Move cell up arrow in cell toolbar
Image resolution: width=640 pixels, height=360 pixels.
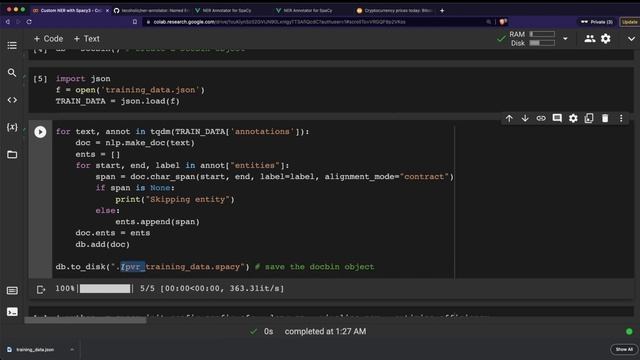pos(509,118)
